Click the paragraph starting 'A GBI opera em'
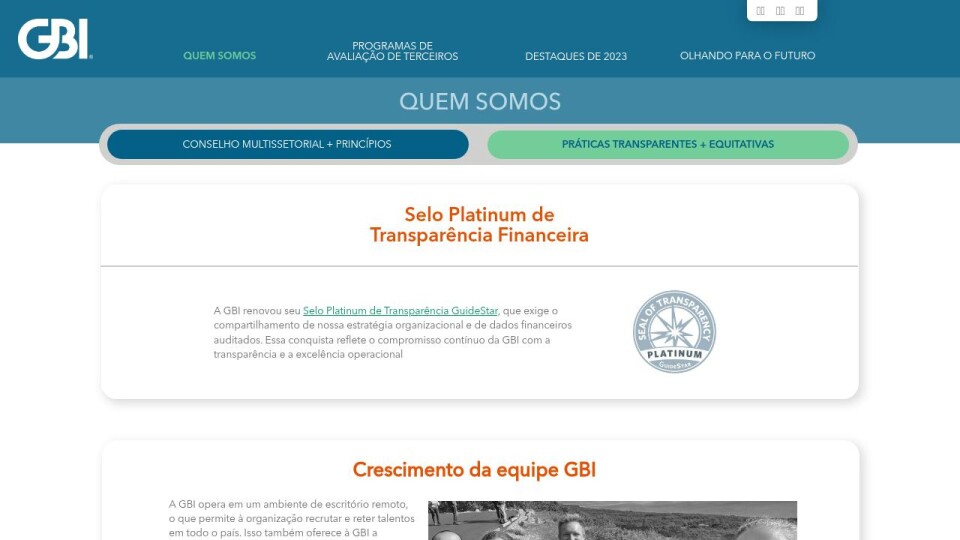The height and width of the screenshot is (540, 960). pyautogui.click(x=291, y=519)
